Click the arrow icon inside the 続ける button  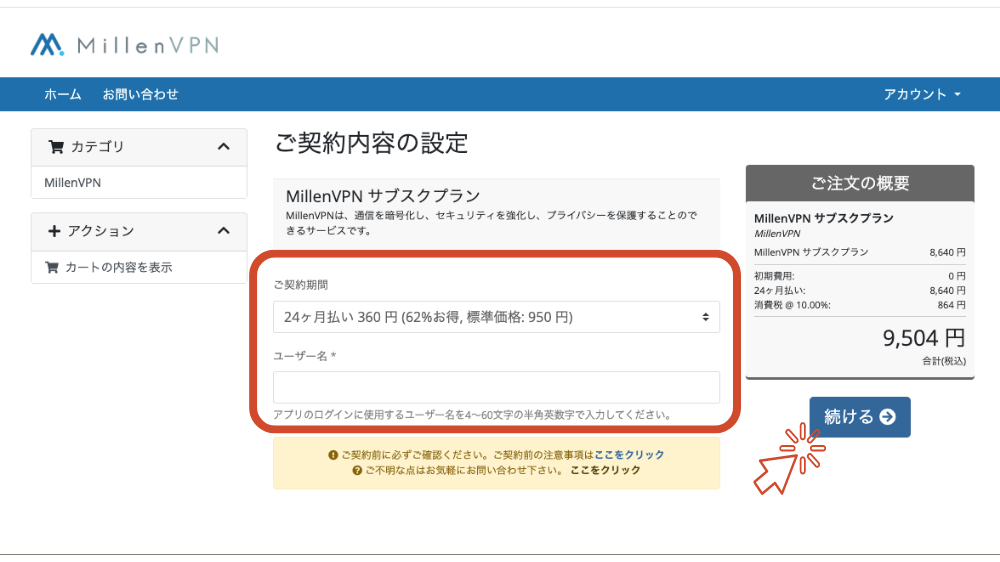[887, 417]
